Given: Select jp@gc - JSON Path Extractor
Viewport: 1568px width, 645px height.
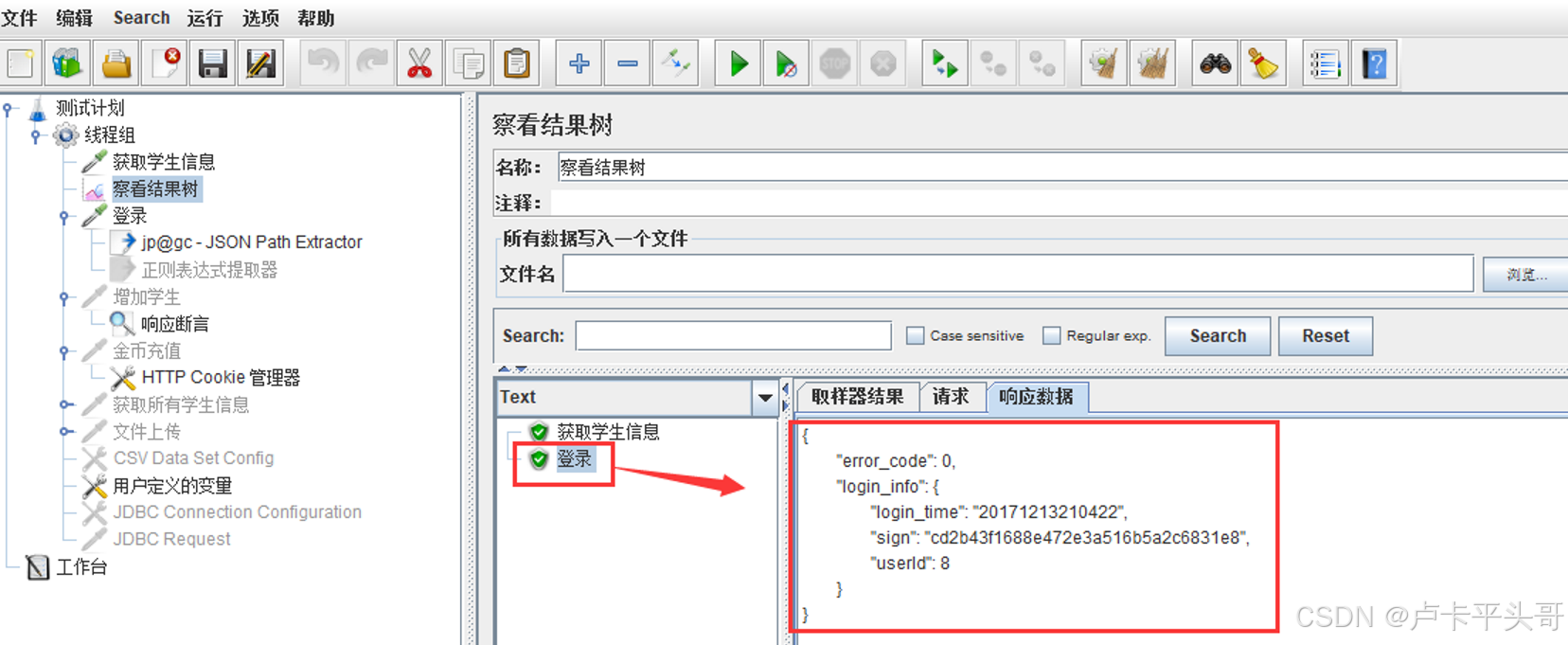Looking at the screenshot, I should pos(252,242).
